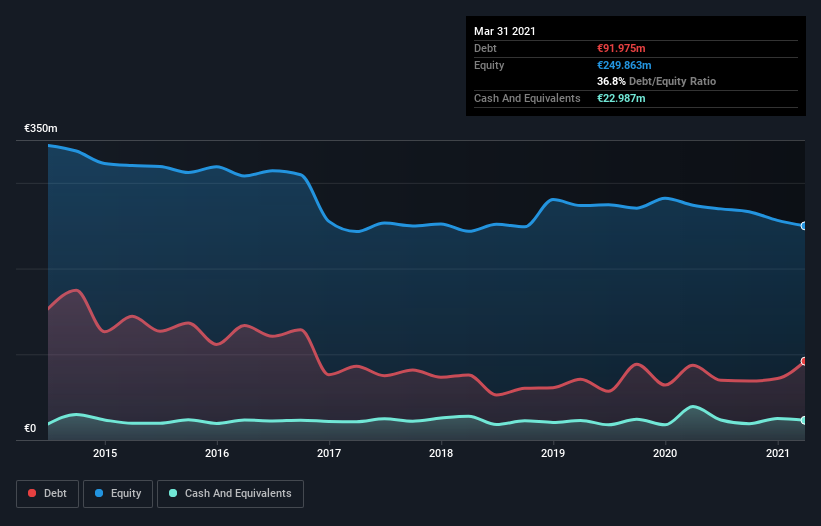The height and width of the screenshot is (526, 821).
Task: Select the 2019 x-axis label
Action: coord(553,453)
